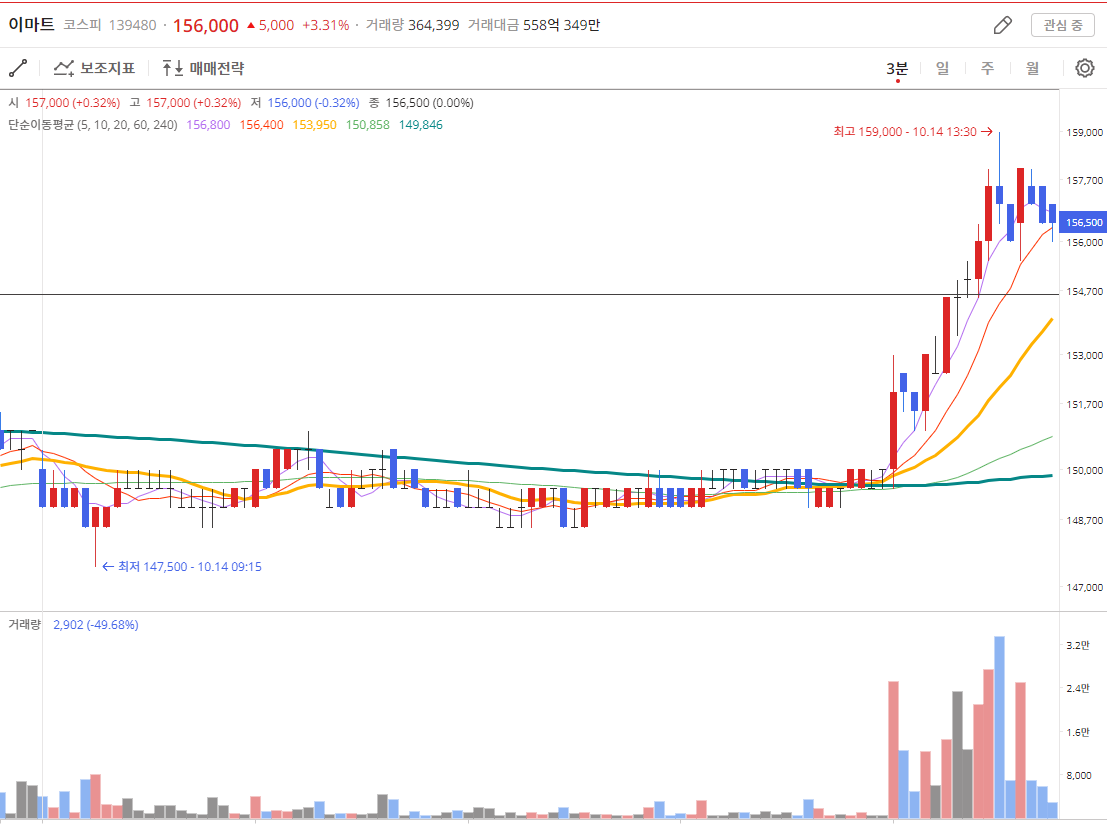Click the 147,000 price axis label

tap(1084, 587)
